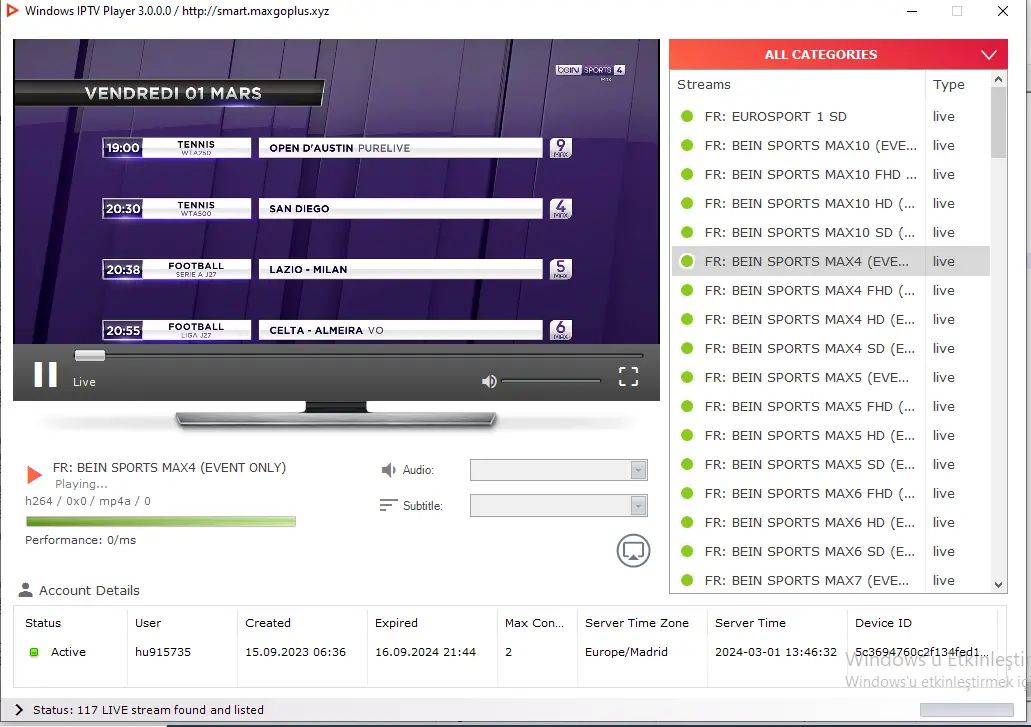This screenshot has width=1031, height=727.
Task: Click the streams list scrollbar thumb
Action: (x=998, y=122)
